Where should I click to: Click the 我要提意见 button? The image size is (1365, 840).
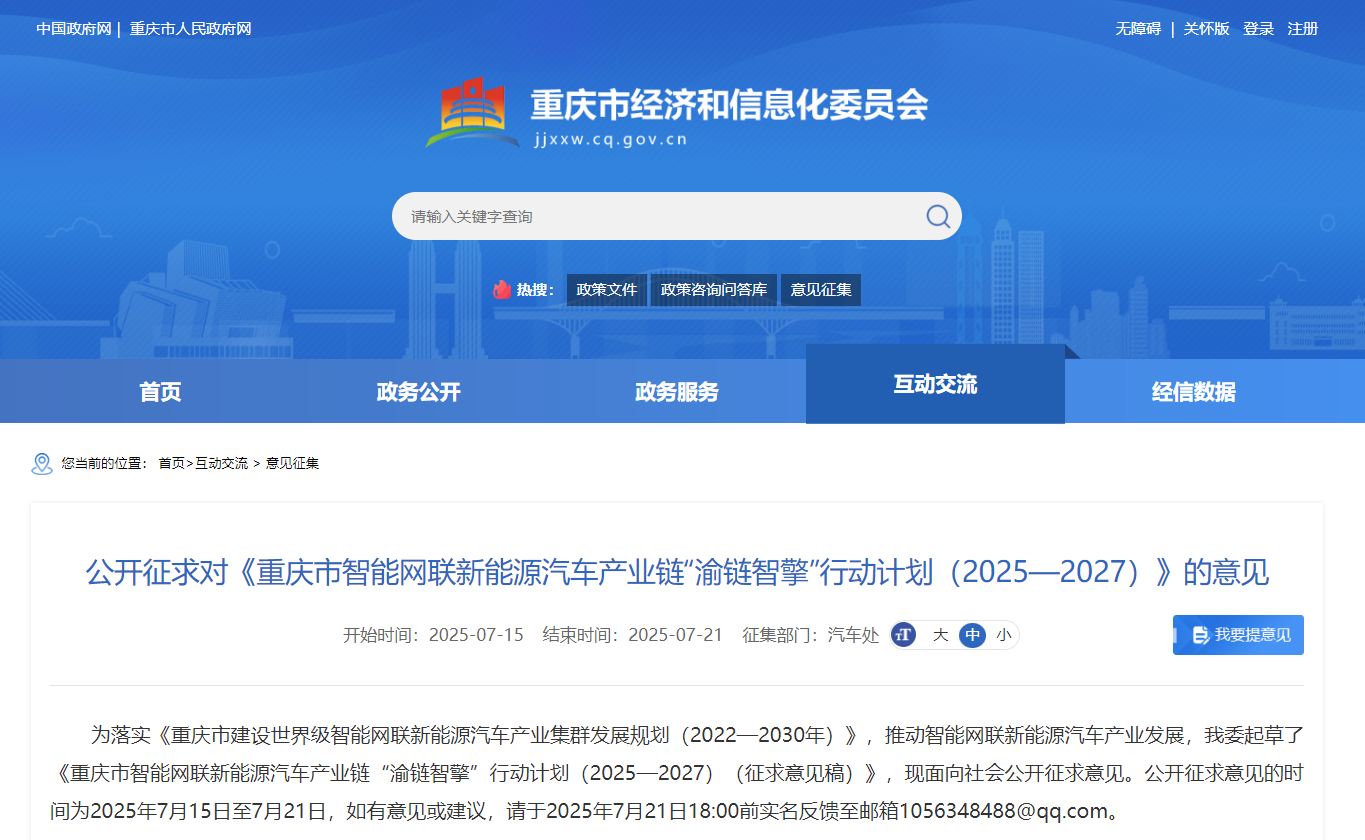click(x=1238, y=635)
